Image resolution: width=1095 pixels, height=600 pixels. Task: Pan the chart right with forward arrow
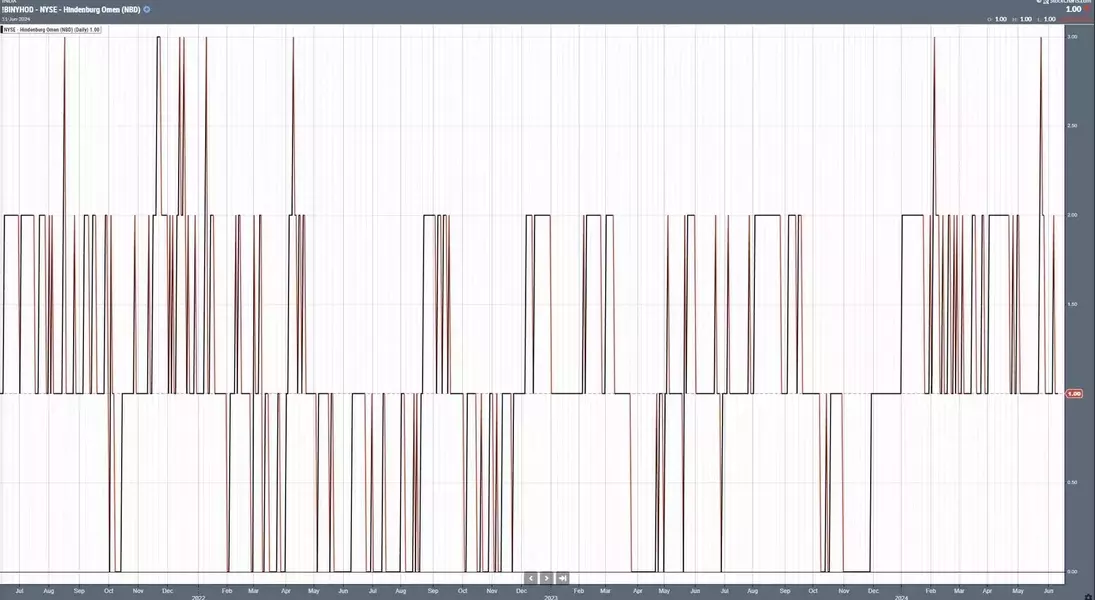pyautogui.click(x=547, y=578)
